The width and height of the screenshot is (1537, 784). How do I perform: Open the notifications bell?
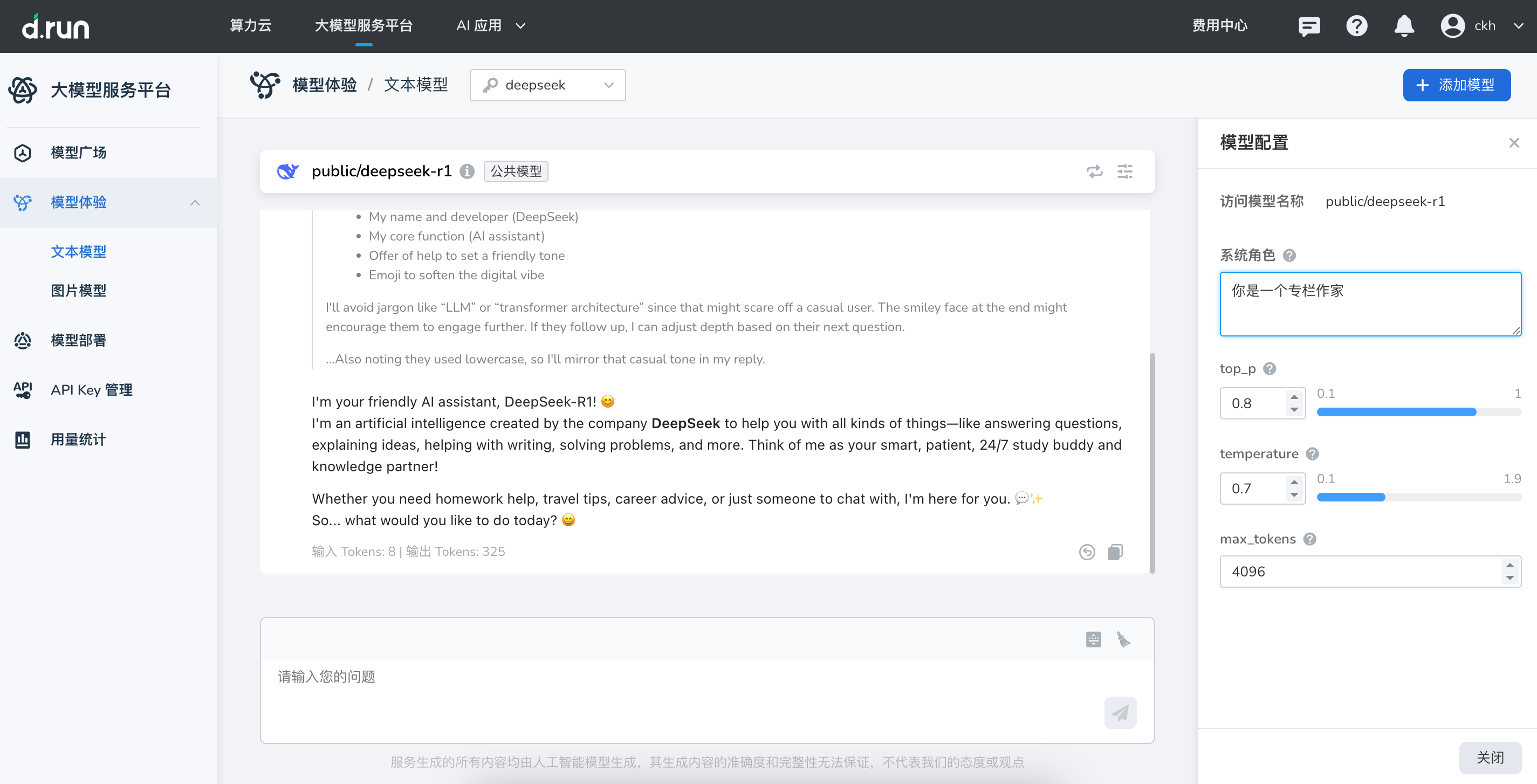coord(1403,26)
